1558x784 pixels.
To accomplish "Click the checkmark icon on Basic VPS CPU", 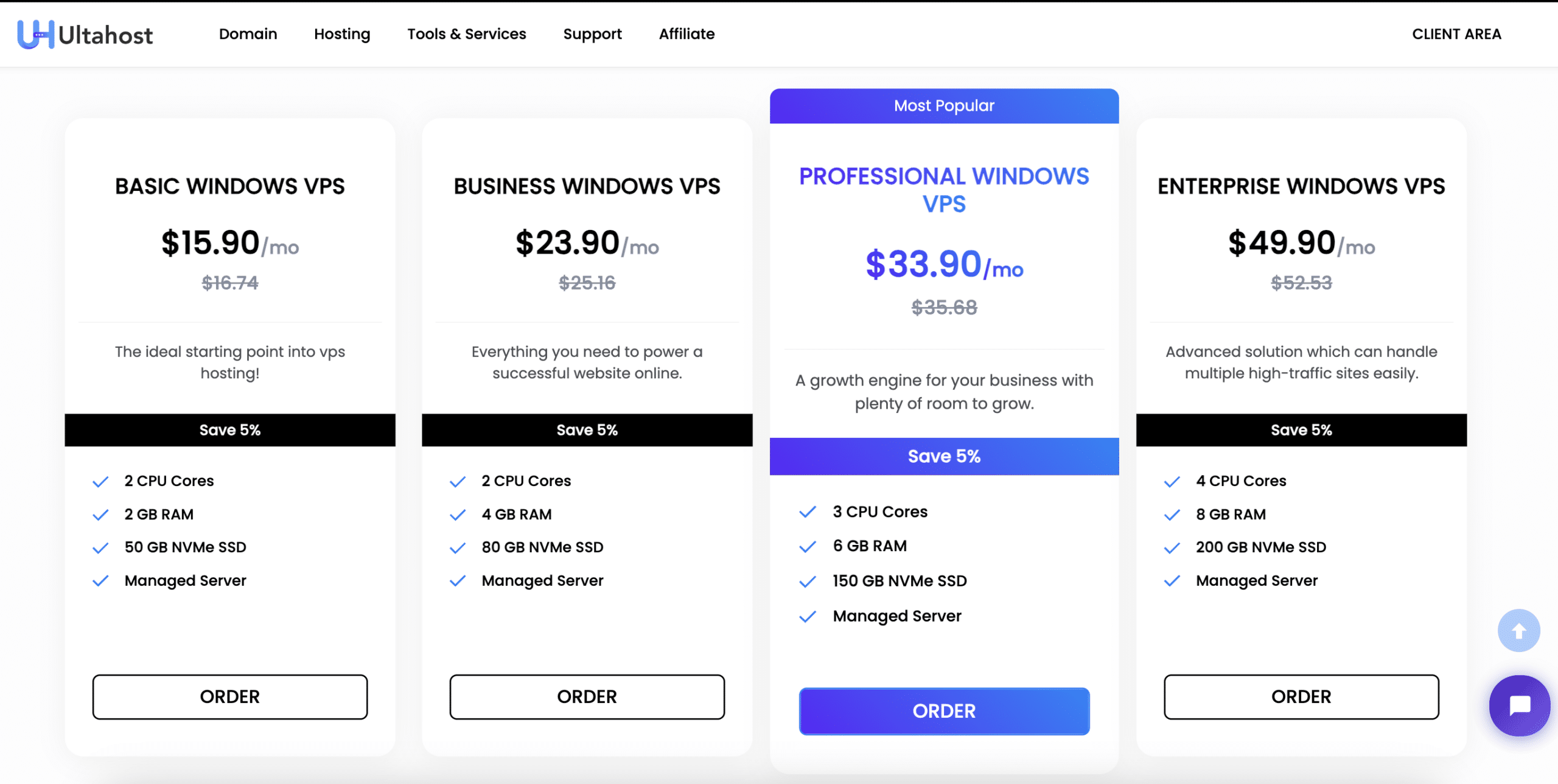I will point(101,480).
